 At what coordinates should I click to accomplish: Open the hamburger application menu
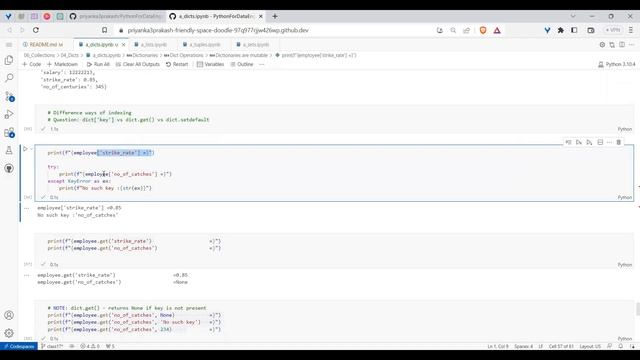click(9, 44)
